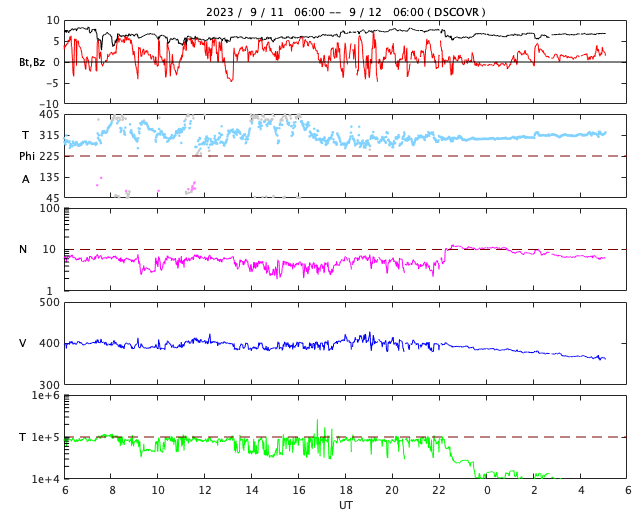This screenshot has height=512, width=640.
Task: Click the '45' tick label
Action: [52, 199]
